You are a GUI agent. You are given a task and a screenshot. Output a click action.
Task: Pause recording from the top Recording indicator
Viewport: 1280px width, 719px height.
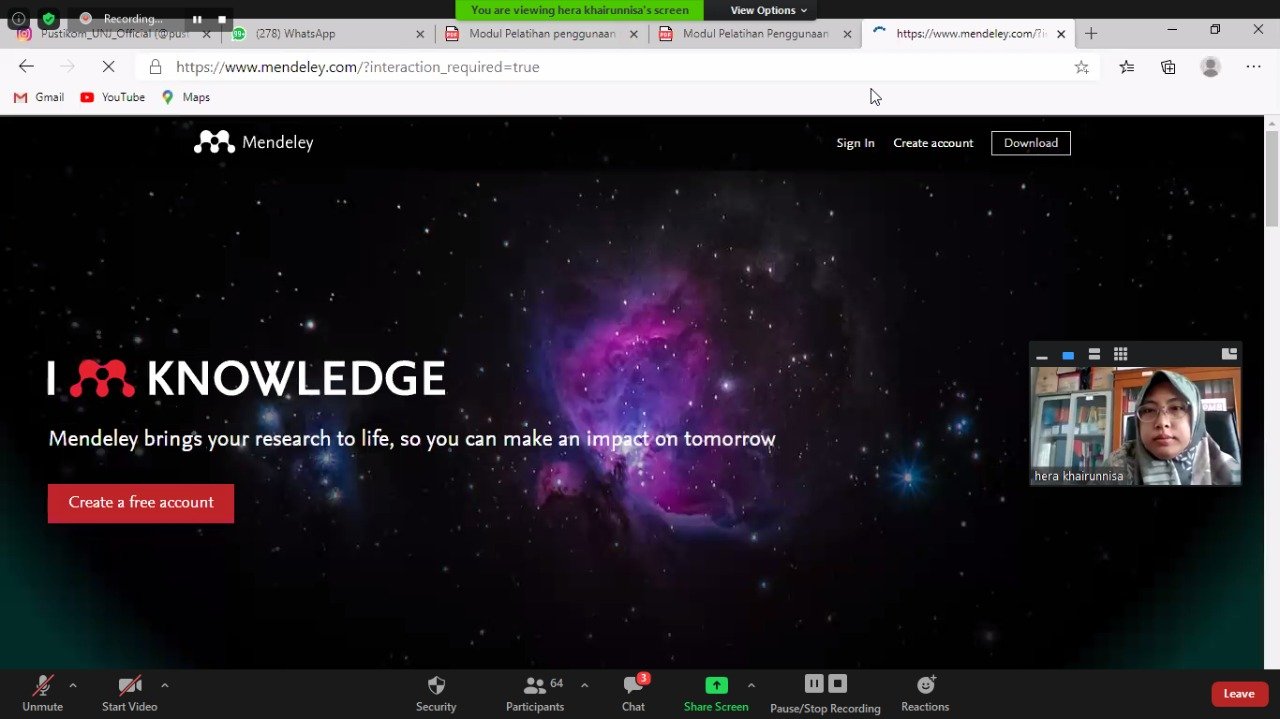point(197,19)
